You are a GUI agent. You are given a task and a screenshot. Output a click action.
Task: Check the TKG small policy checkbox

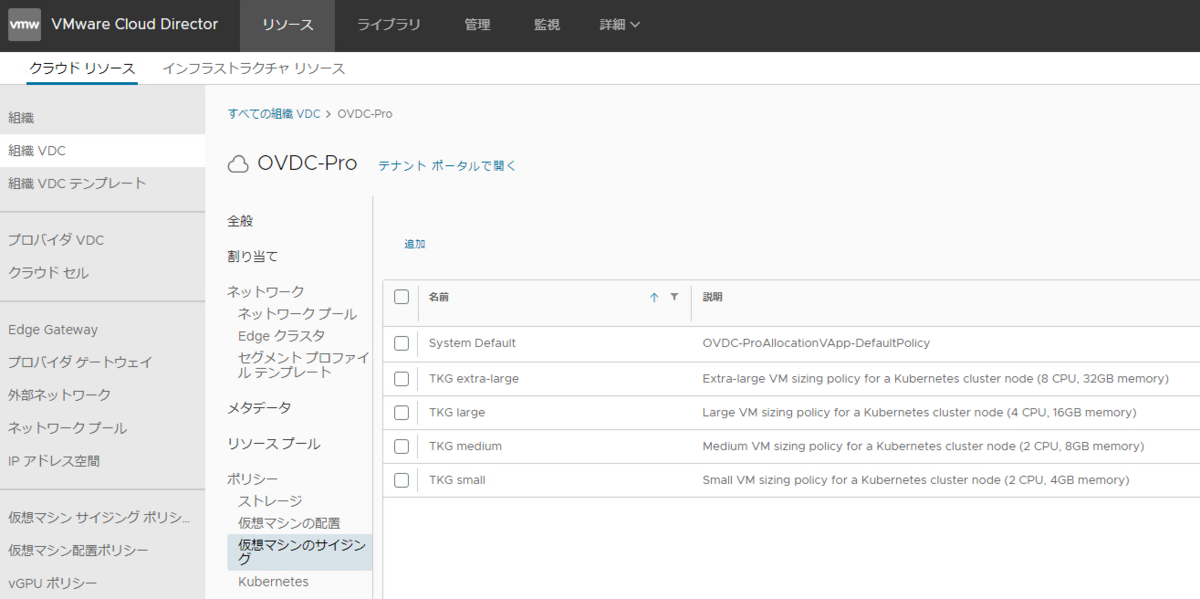(x=401, y=479)
